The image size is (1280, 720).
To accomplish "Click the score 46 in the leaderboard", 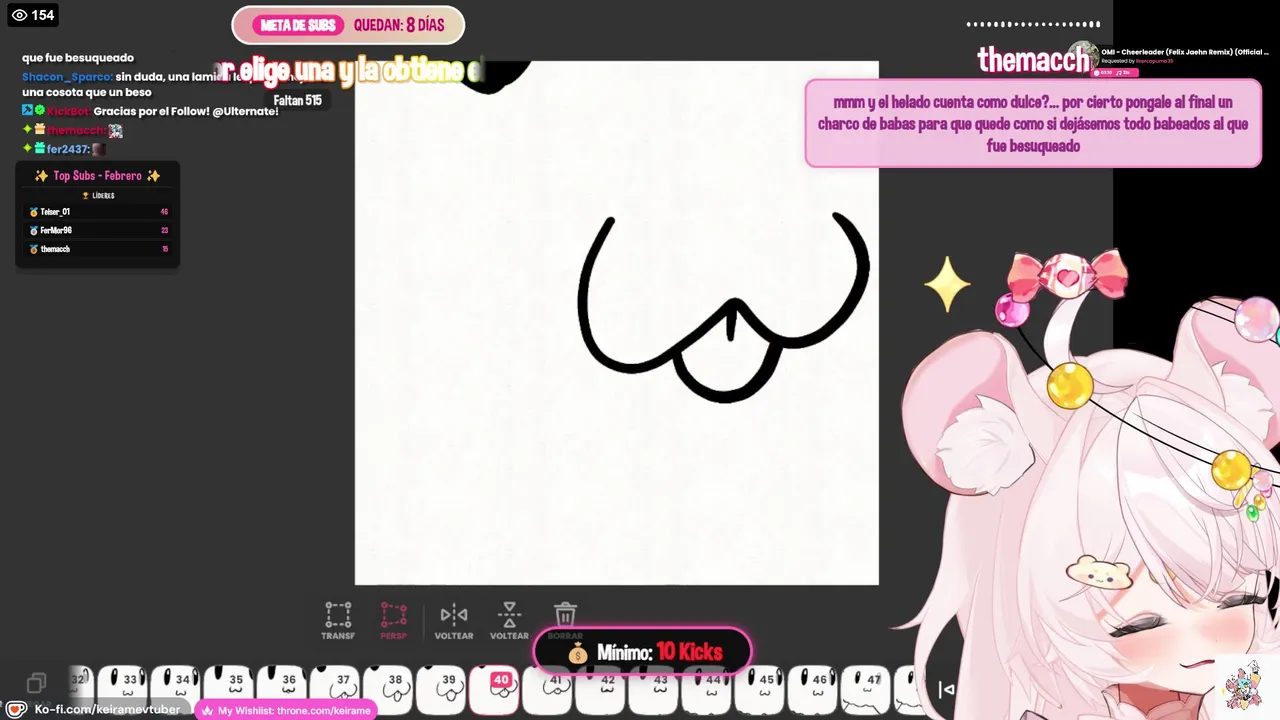I will [164, 212].
